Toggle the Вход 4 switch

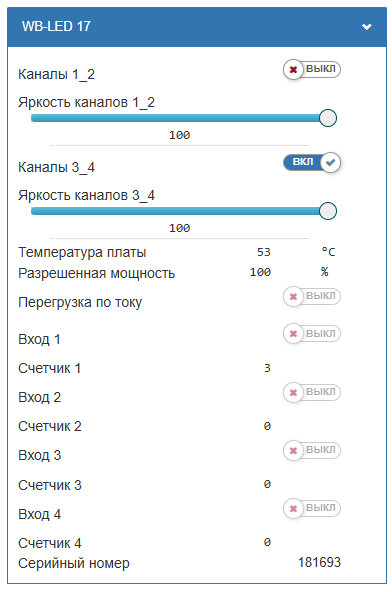click(x=312, y=508)
